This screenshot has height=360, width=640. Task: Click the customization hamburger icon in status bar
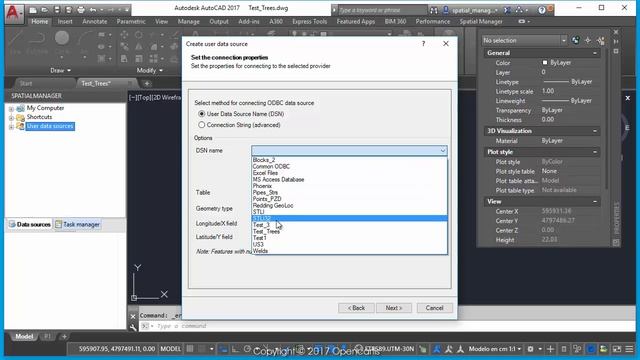click(629, 349)
